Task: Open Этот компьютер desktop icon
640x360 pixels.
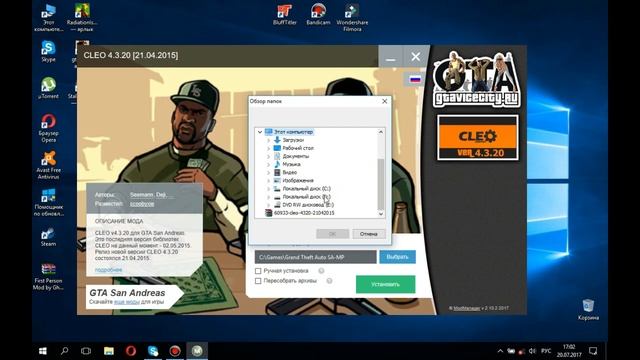Action: tap(48, 18)
